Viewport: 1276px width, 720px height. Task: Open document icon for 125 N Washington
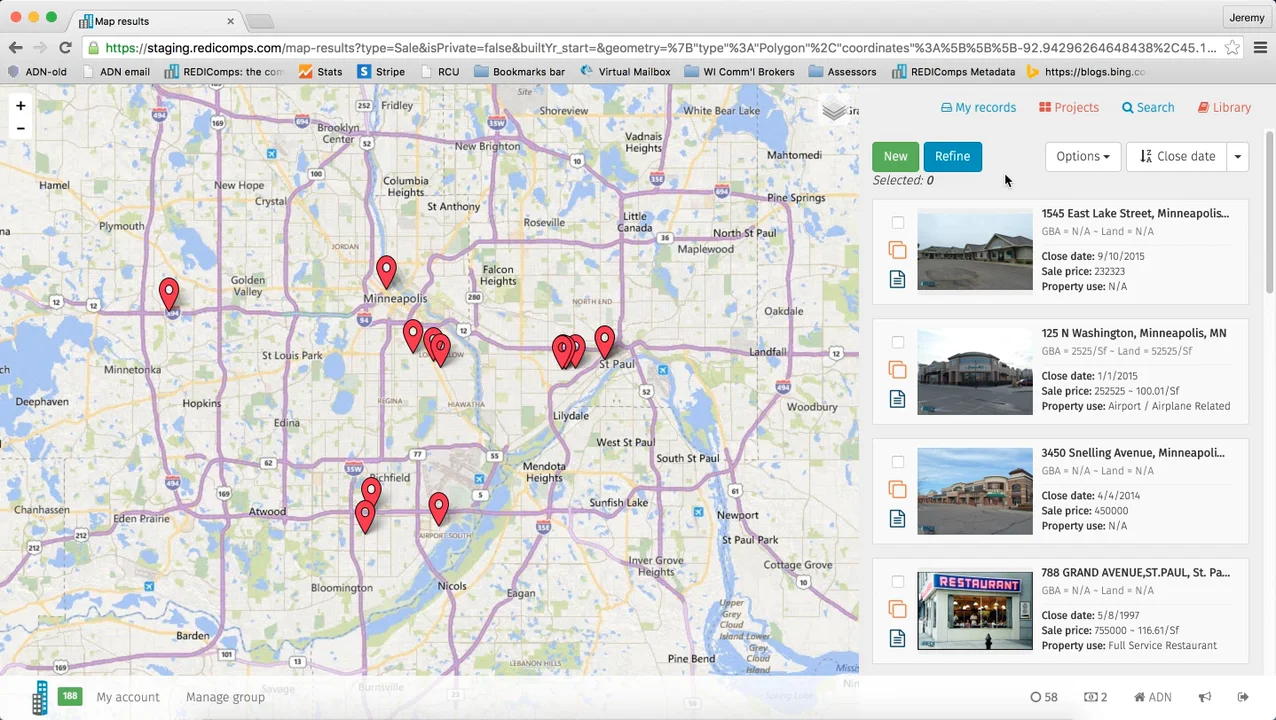897,399
